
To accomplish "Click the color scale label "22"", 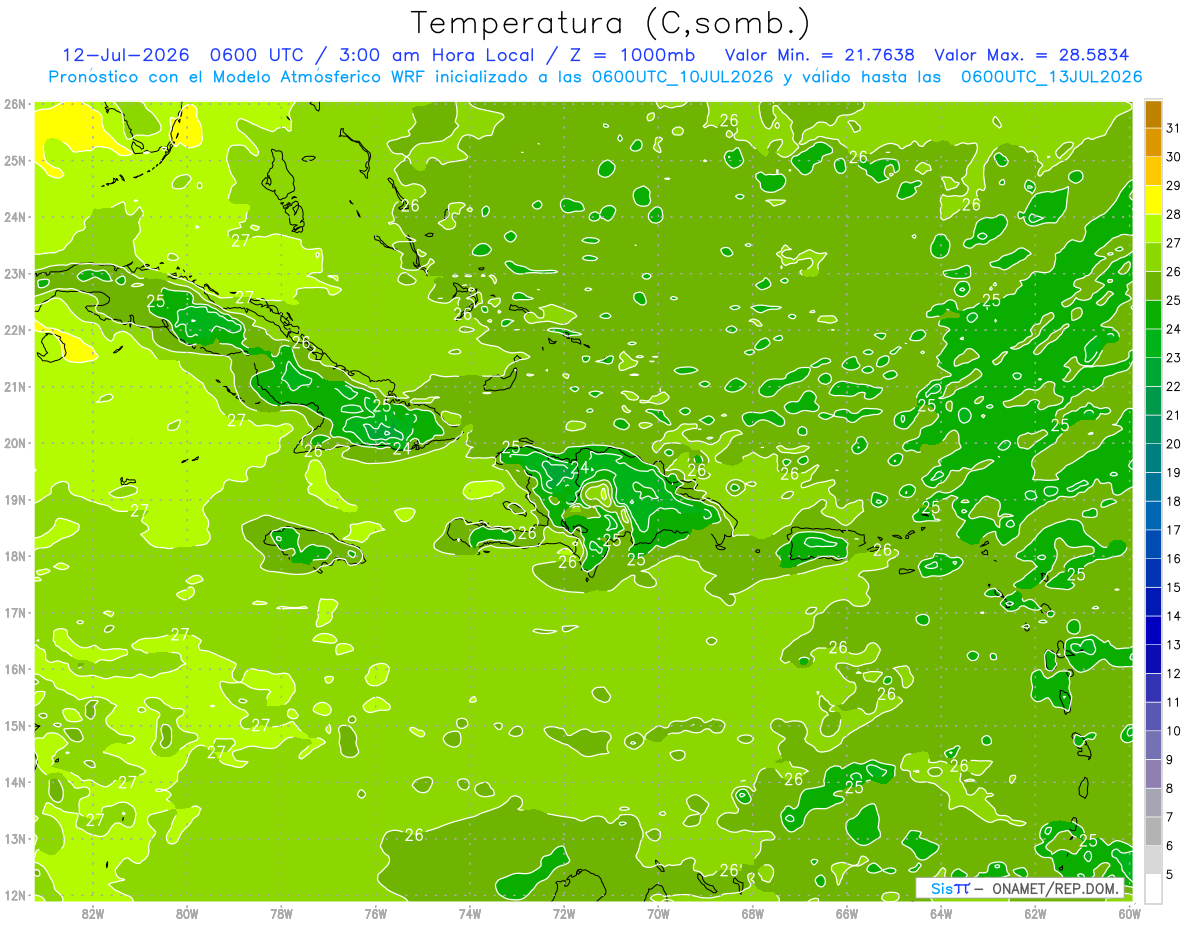I will [1174, 387].
